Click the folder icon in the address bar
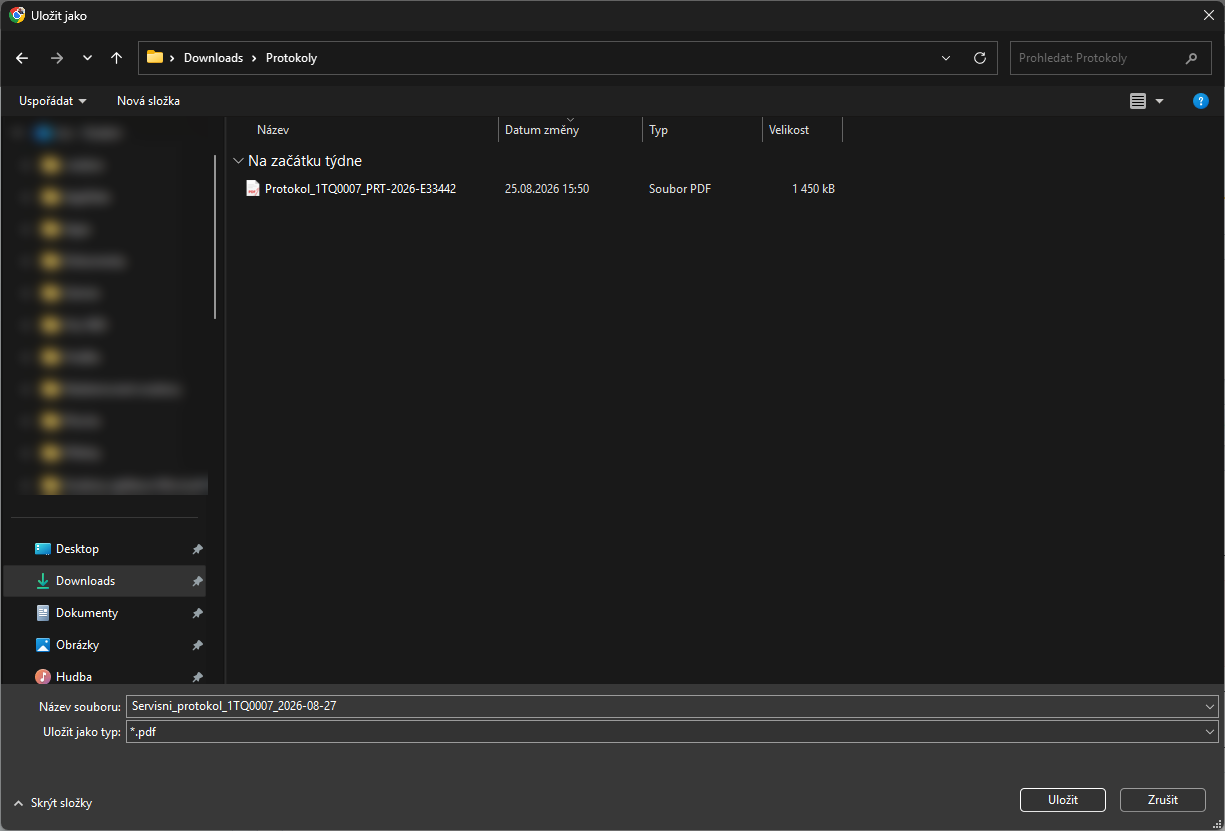 (155, 57)
